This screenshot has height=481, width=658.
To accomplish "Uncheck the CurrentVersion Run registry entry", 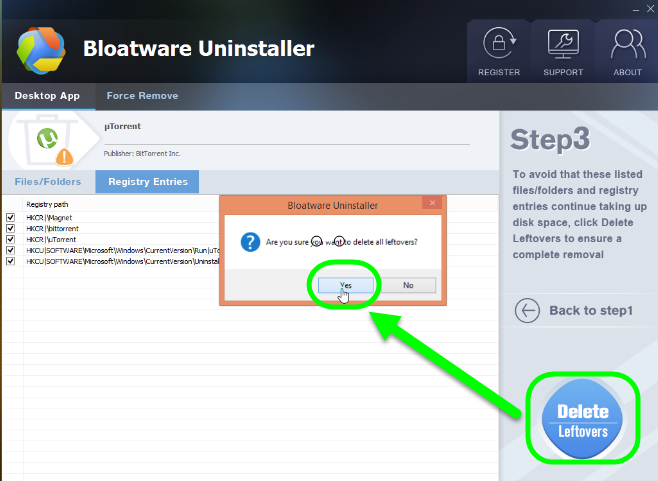I will pos(10,250).
